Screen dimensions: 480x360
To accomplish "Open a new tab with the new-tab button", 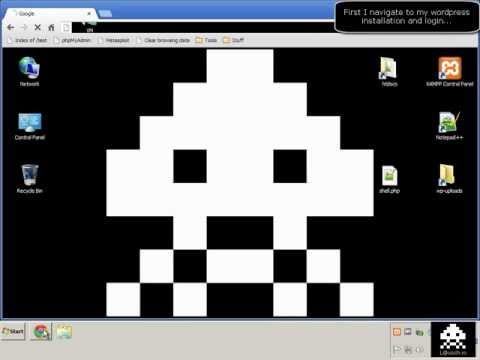I will [105, 14].
